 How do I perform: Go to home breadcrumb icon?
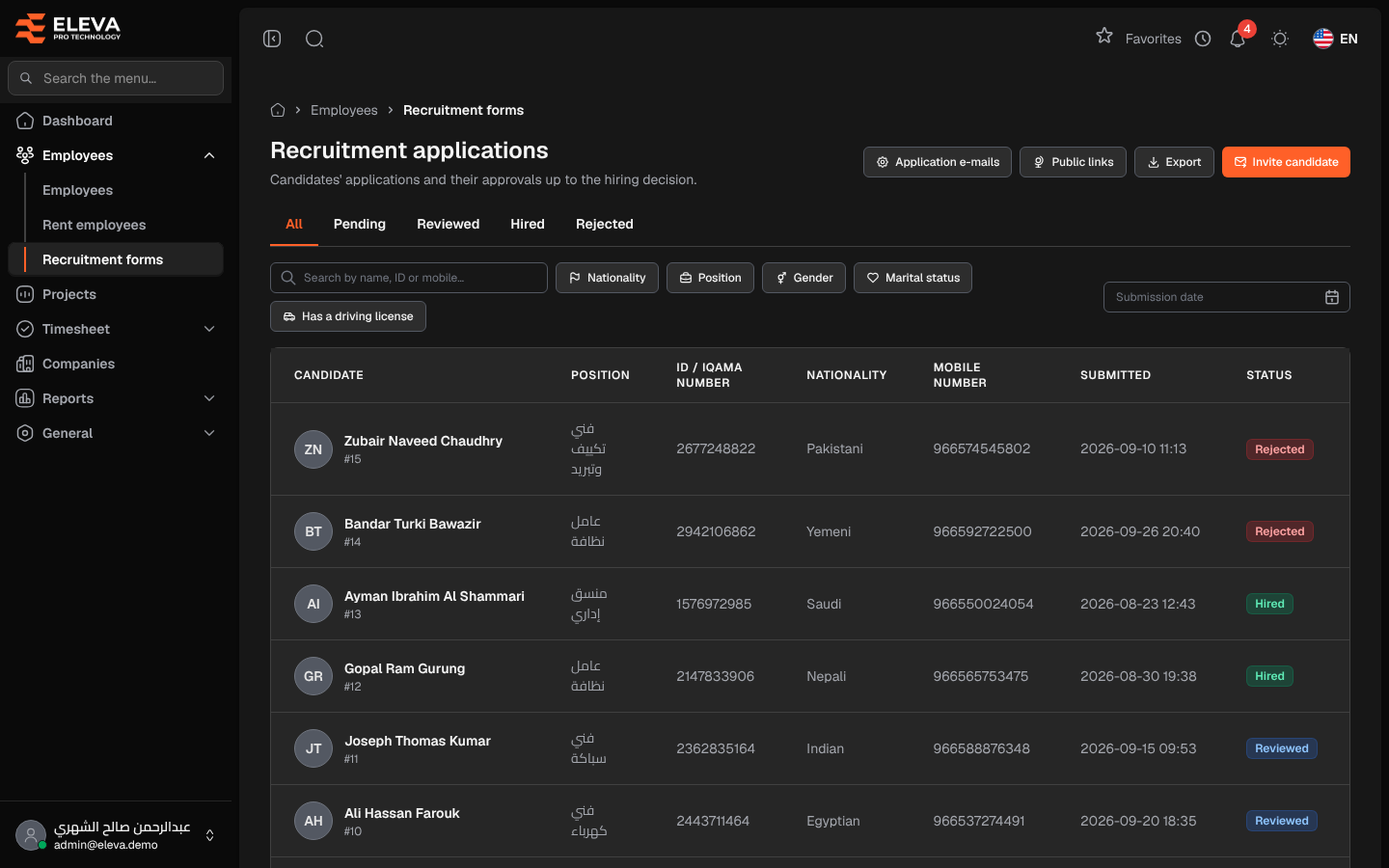point(278,110)
